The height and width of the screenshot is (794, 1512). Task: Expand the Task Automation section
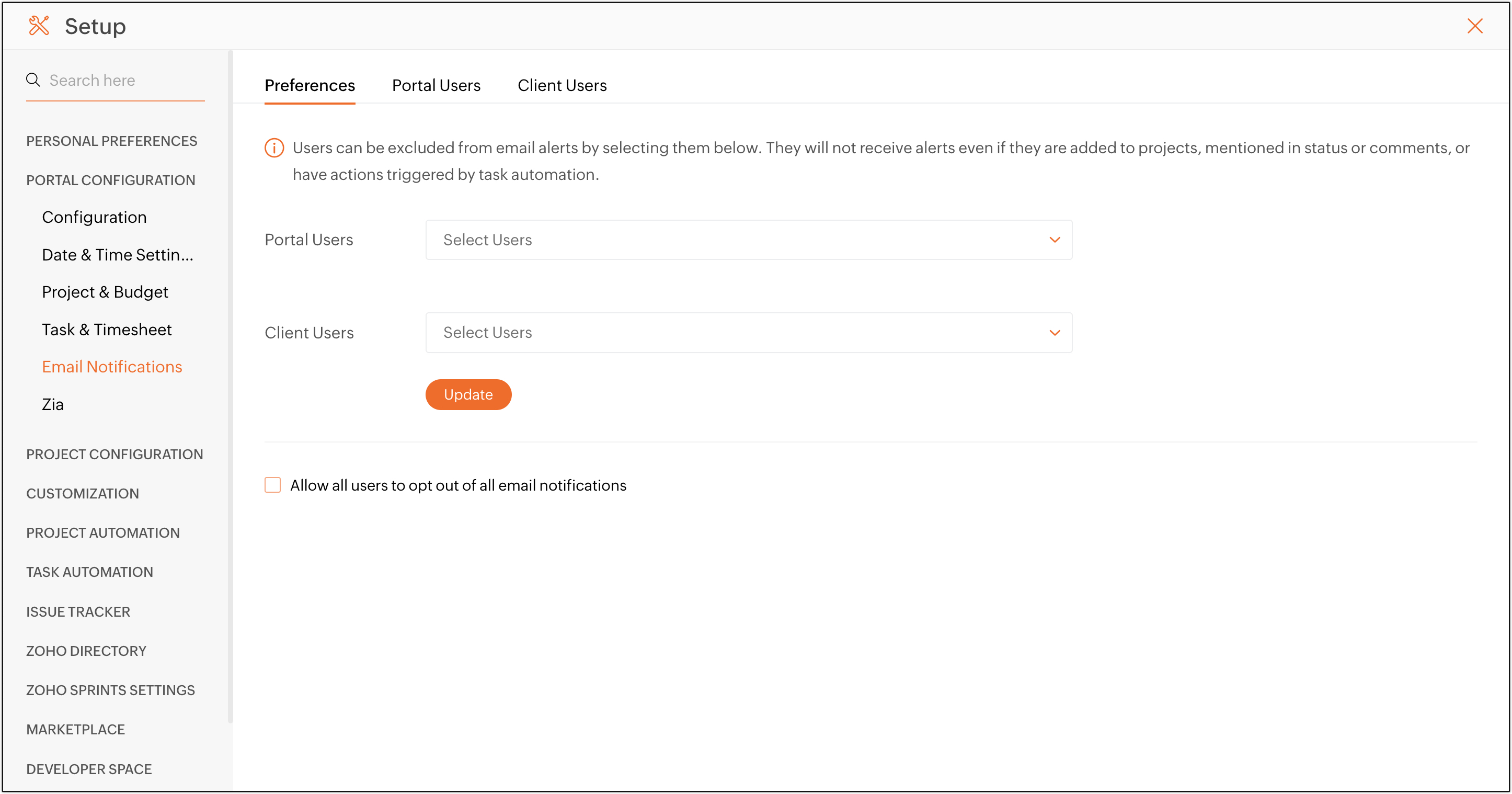[89, 572]
